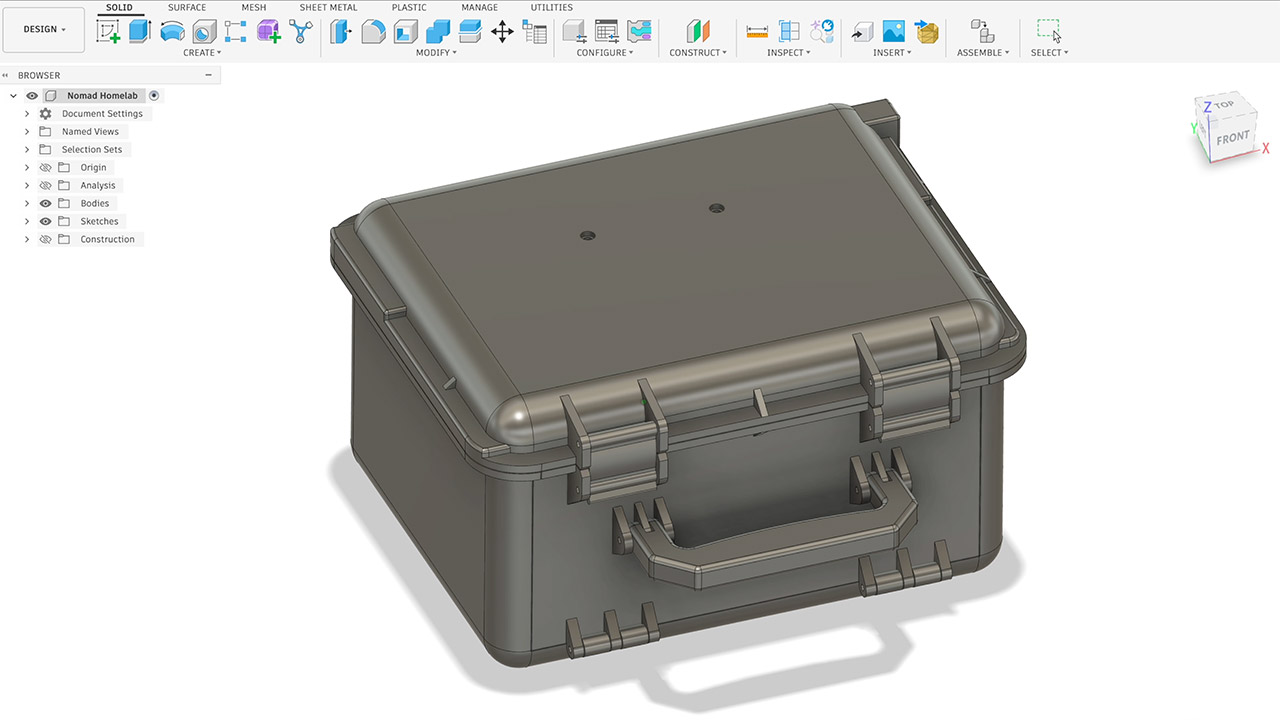Select the Insert Mesh tool
Viewport: 1280px width, 720px height.
(x=927, y=31)
